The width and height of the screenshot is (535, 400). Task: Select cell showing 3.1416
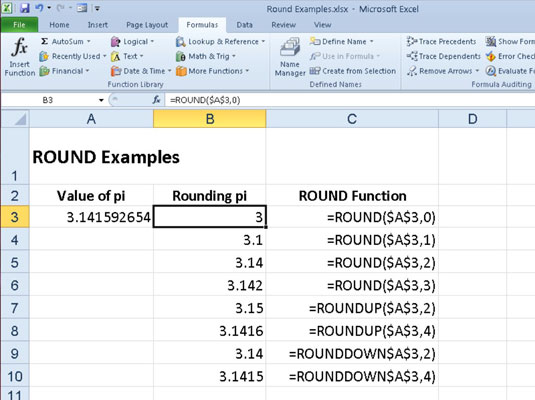[209, 330]
